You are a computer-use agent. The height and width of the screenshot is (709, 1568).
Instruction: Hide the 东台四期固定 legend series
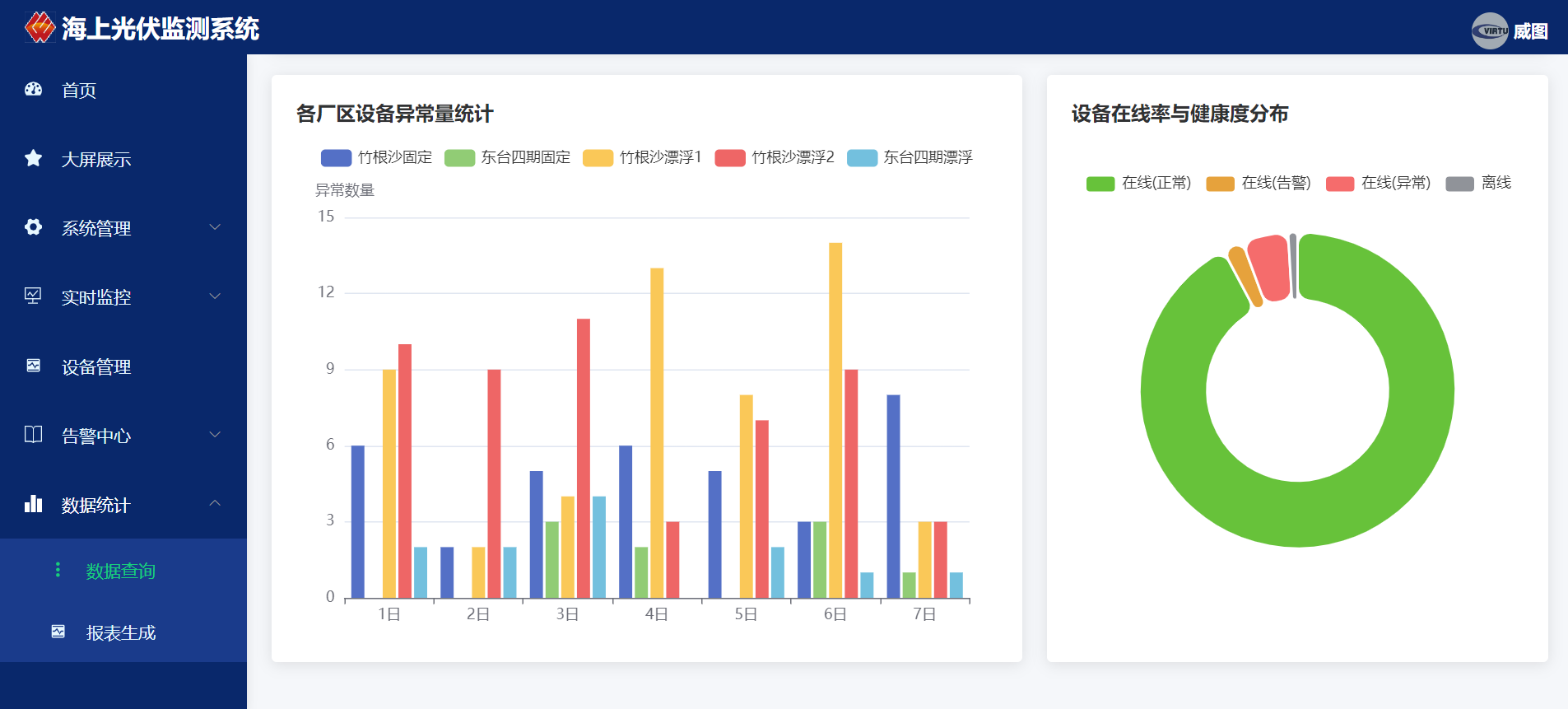[507, 157]
